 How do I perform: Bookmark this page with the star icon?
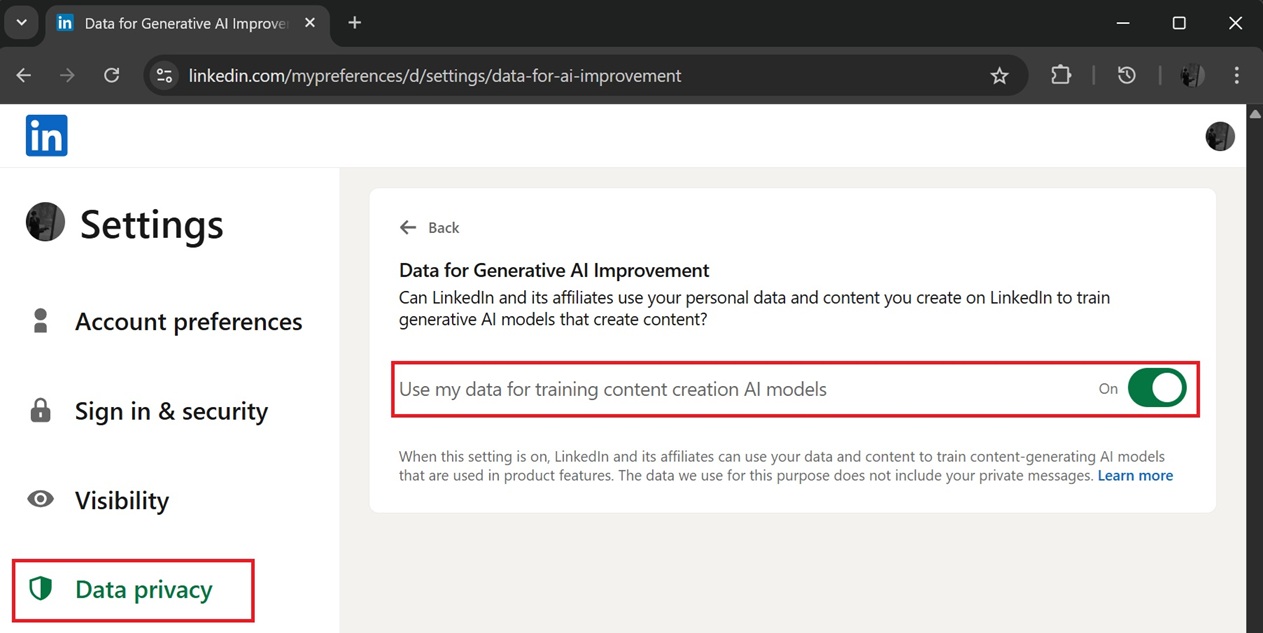[999, 76]
